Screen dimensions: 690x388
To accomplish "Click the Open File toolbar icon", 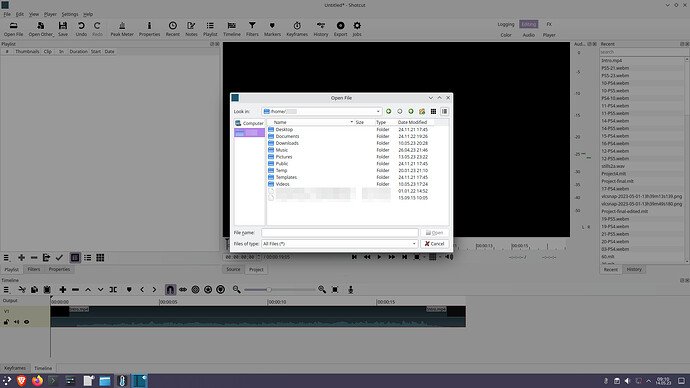I will tap(14, 29).
